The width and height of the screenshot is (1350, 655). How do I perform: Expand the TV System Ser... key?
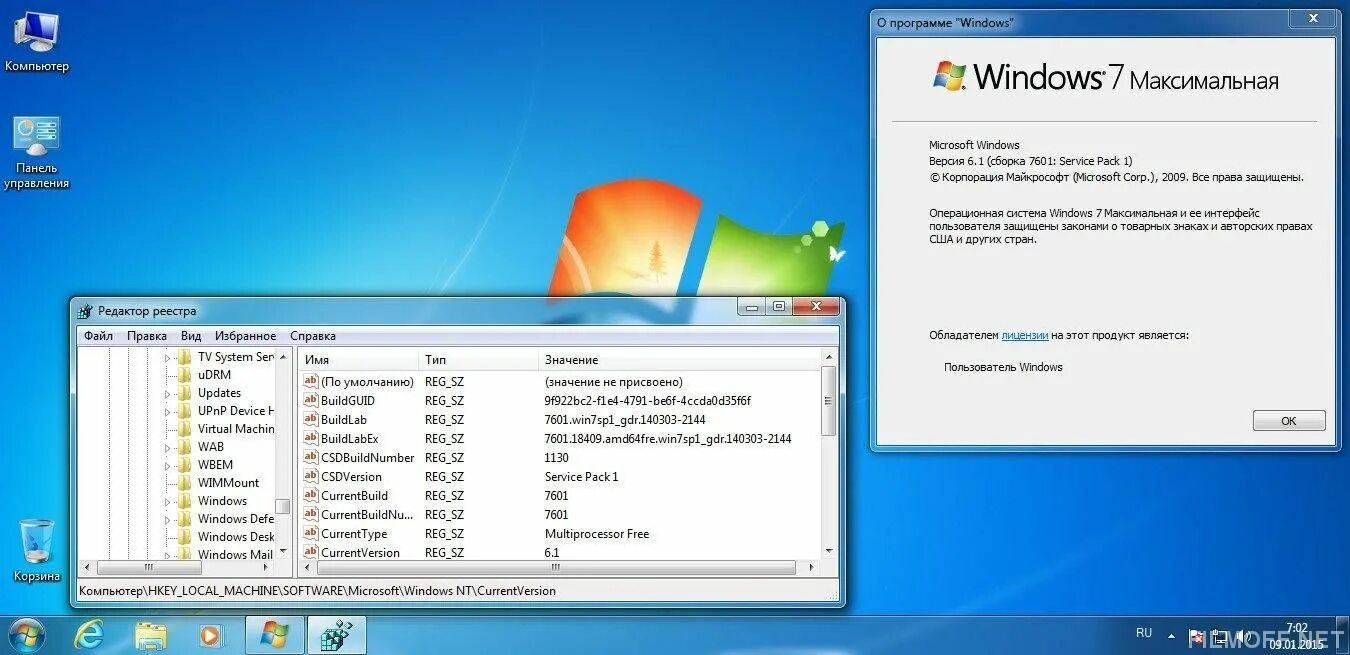pos(168,357)
